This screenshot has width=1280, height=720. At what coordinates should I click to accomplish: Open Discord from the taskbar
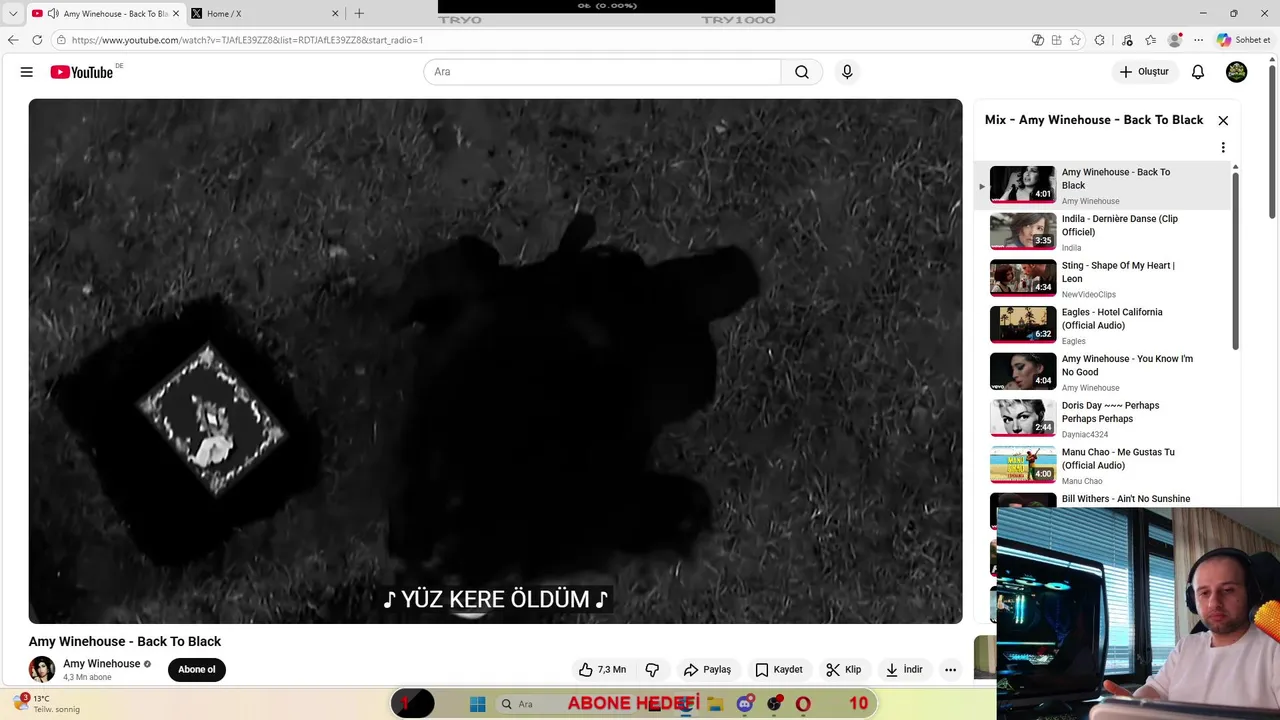[745, 704]
